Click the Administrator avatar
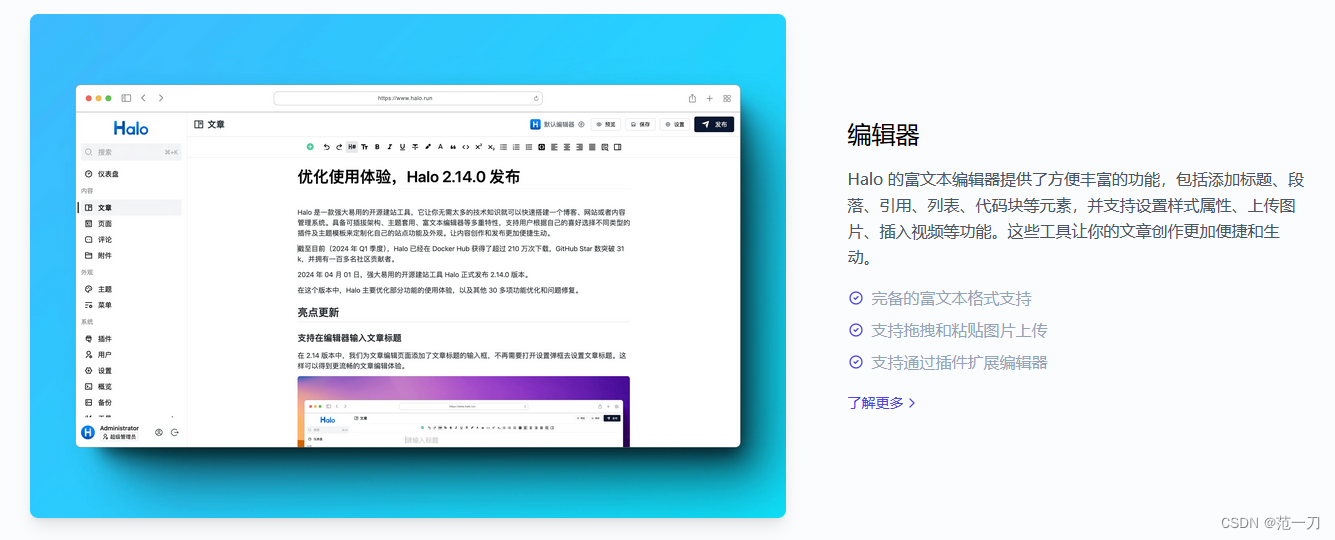 pyautogui.click(x=88, y=432)
